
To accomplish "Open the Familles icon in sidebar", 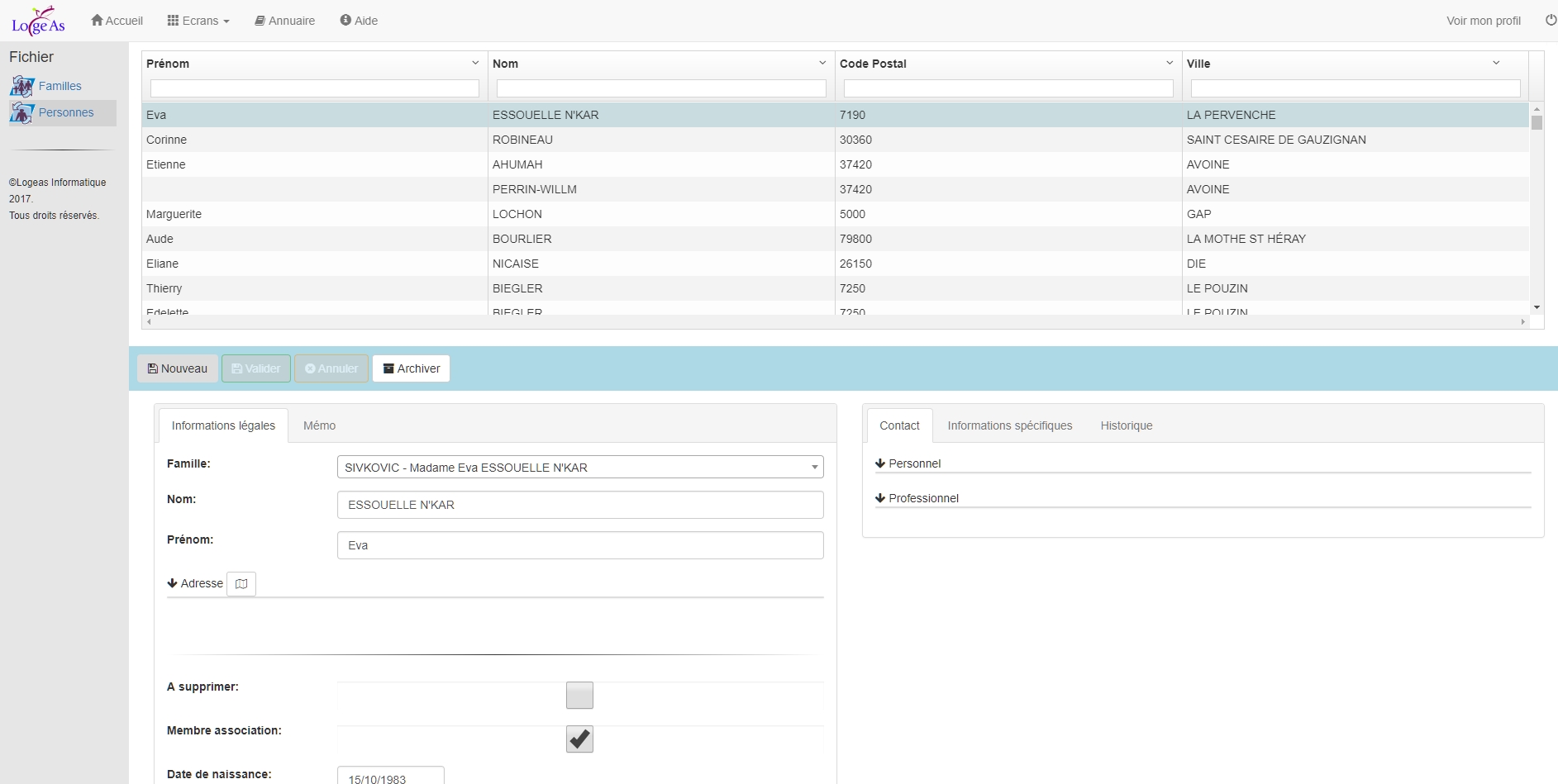I will coord(22,86).
